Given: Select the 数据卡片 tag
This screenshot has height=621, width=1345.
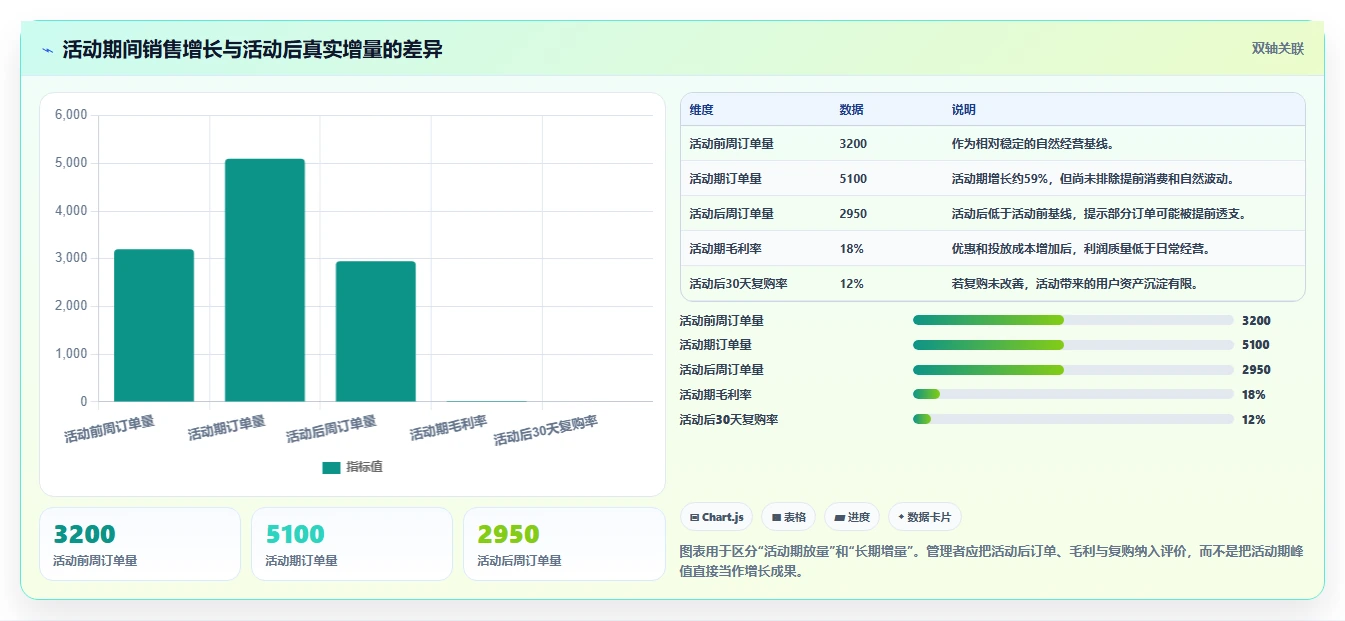Looking at the screenshot, I should 925,517.
